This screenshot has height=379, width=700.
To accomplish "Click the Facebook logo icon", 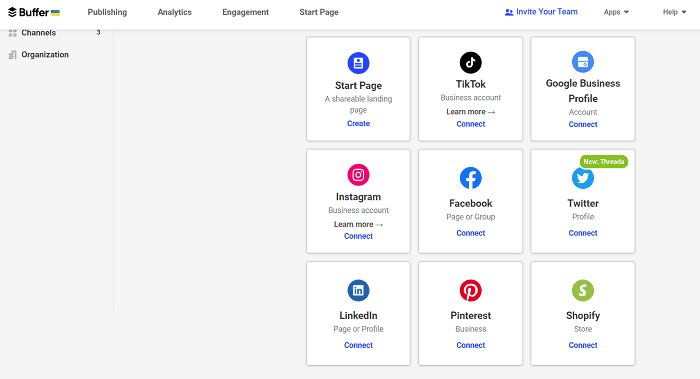I will [x=471, y=178].
